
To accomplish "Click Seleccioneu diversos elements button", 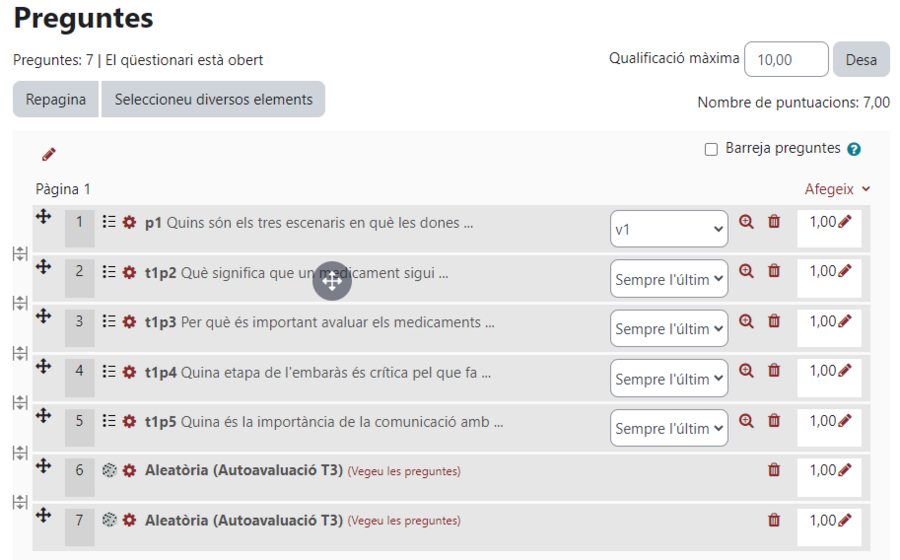I will click(x=214, y=99).
